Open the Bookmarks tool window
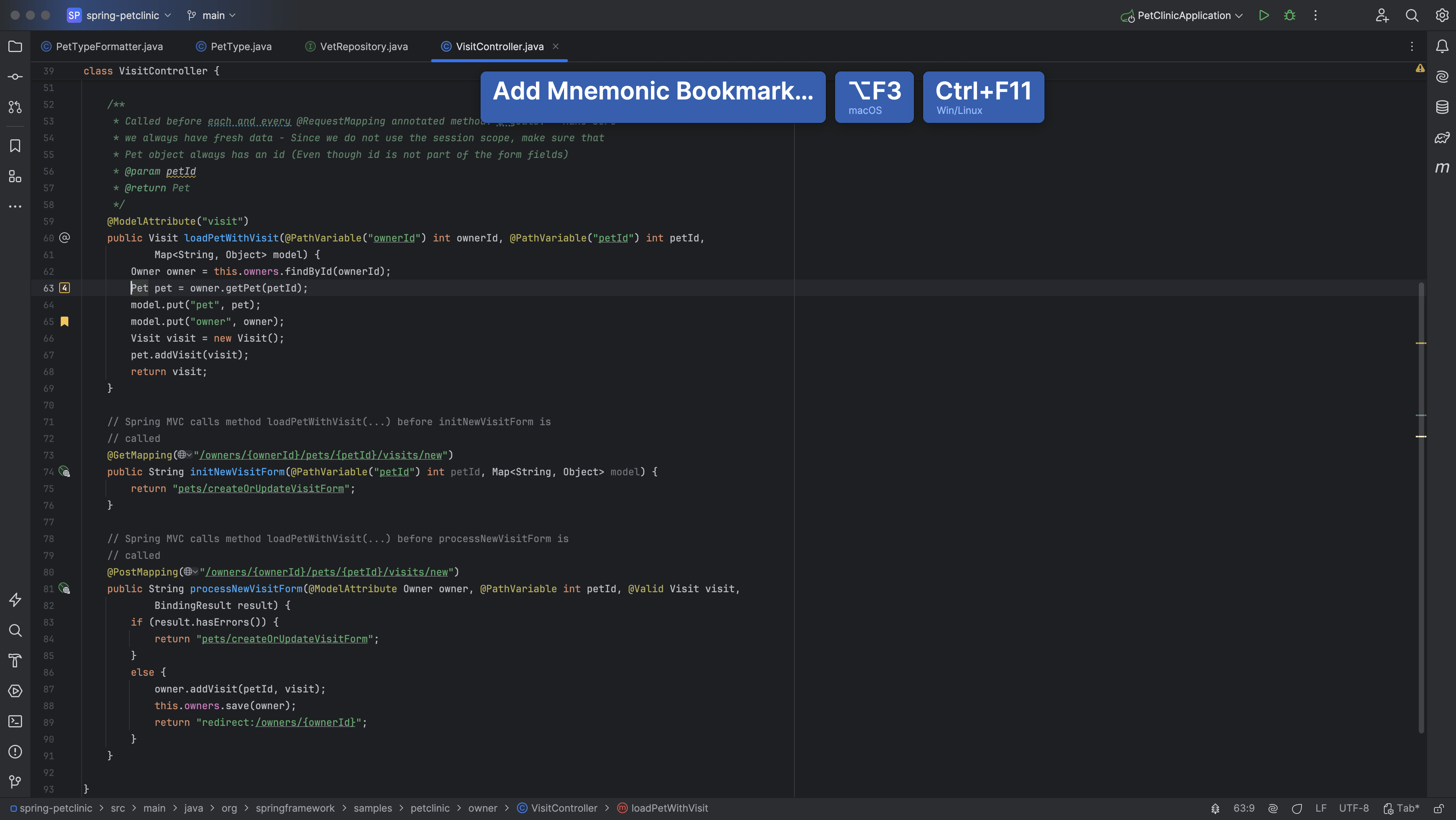1456x820 pixels. click(x=15, y=146)
